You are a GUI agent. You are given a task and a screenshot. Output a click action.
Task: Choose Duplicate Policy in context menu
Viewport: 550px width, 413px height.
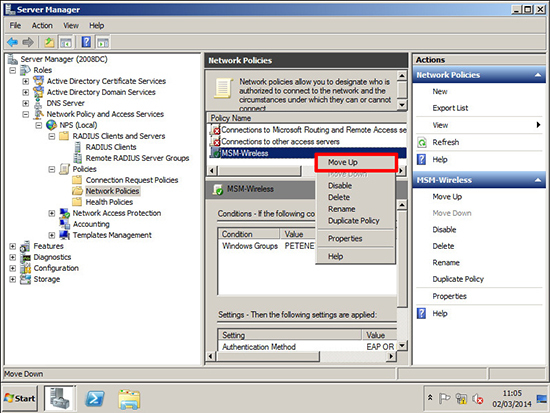356,221
